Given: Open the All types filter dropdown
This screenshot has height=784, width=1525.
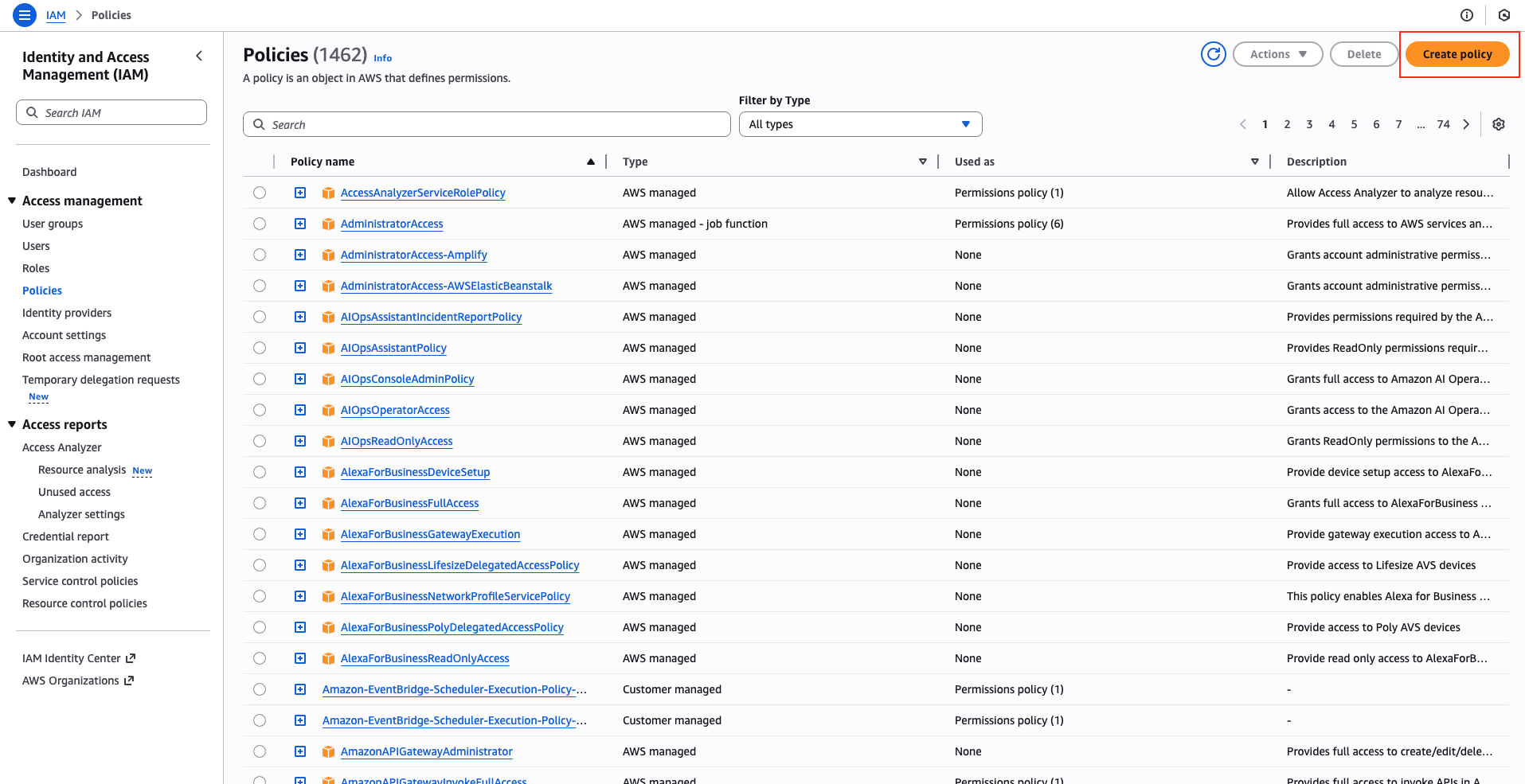Looking at the screenshot, I should [859, 124].
